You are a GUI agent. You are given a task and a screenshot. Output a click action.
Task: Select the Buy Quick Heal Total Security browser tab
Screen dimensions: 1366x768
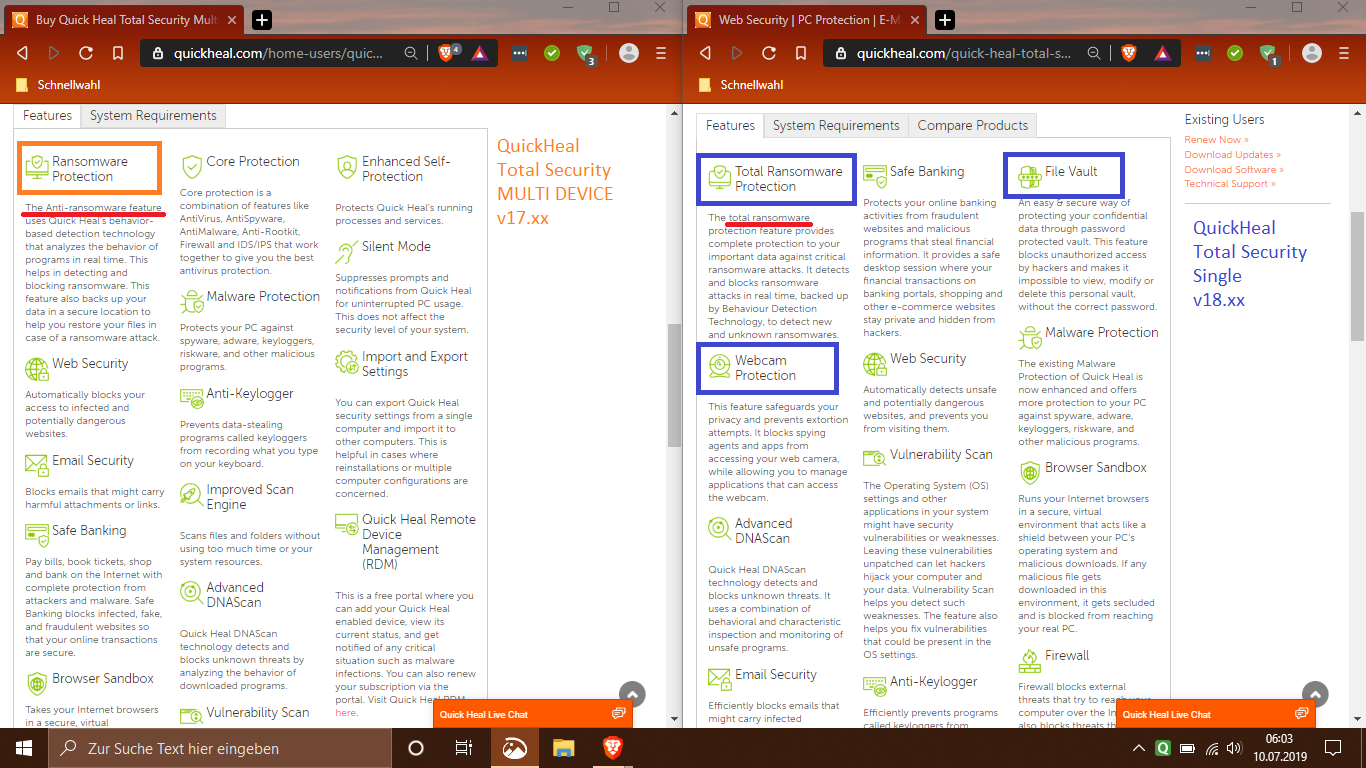pos(124,20)
